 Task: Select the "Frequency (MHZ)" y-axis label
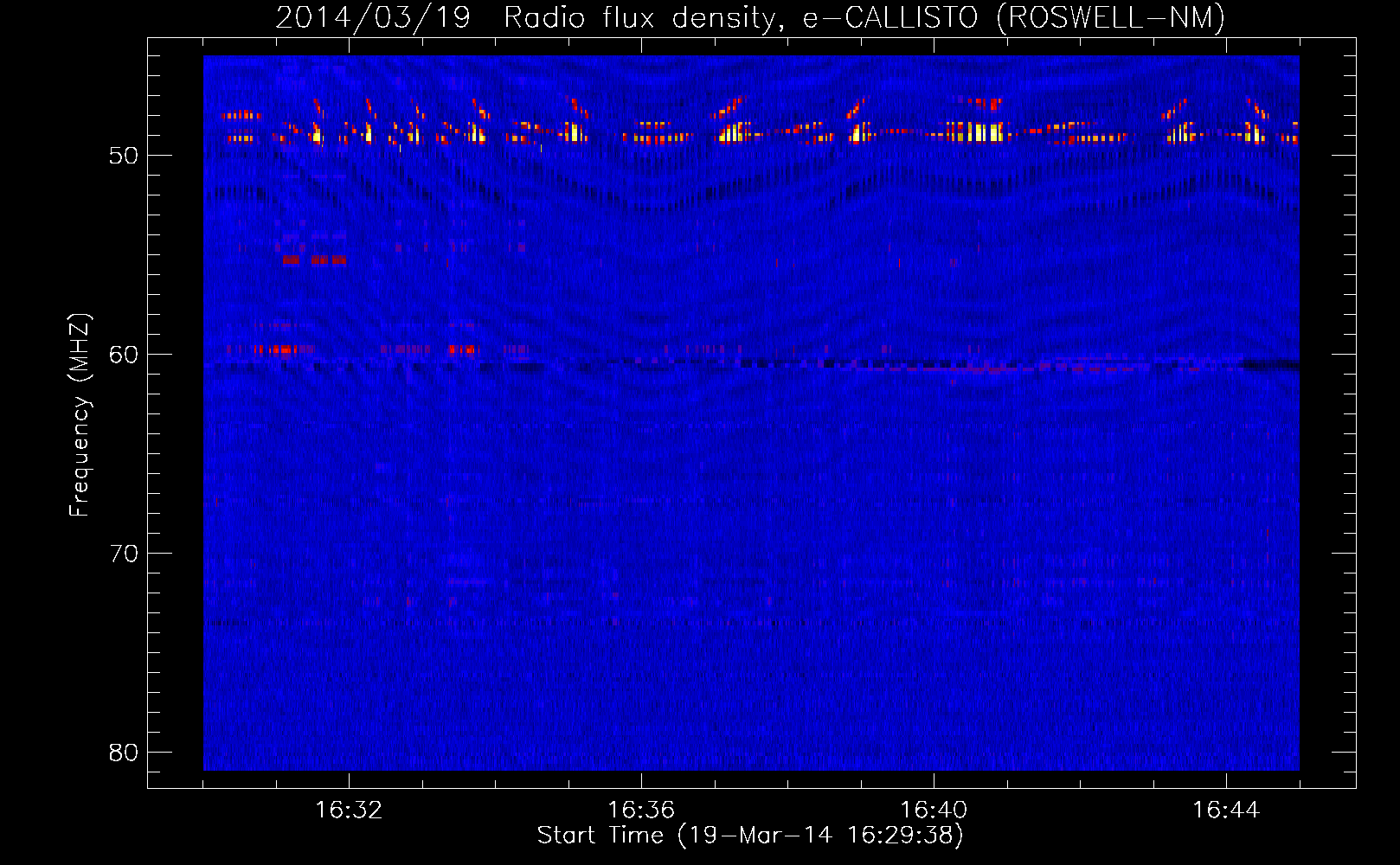click(x=80, y=415)
